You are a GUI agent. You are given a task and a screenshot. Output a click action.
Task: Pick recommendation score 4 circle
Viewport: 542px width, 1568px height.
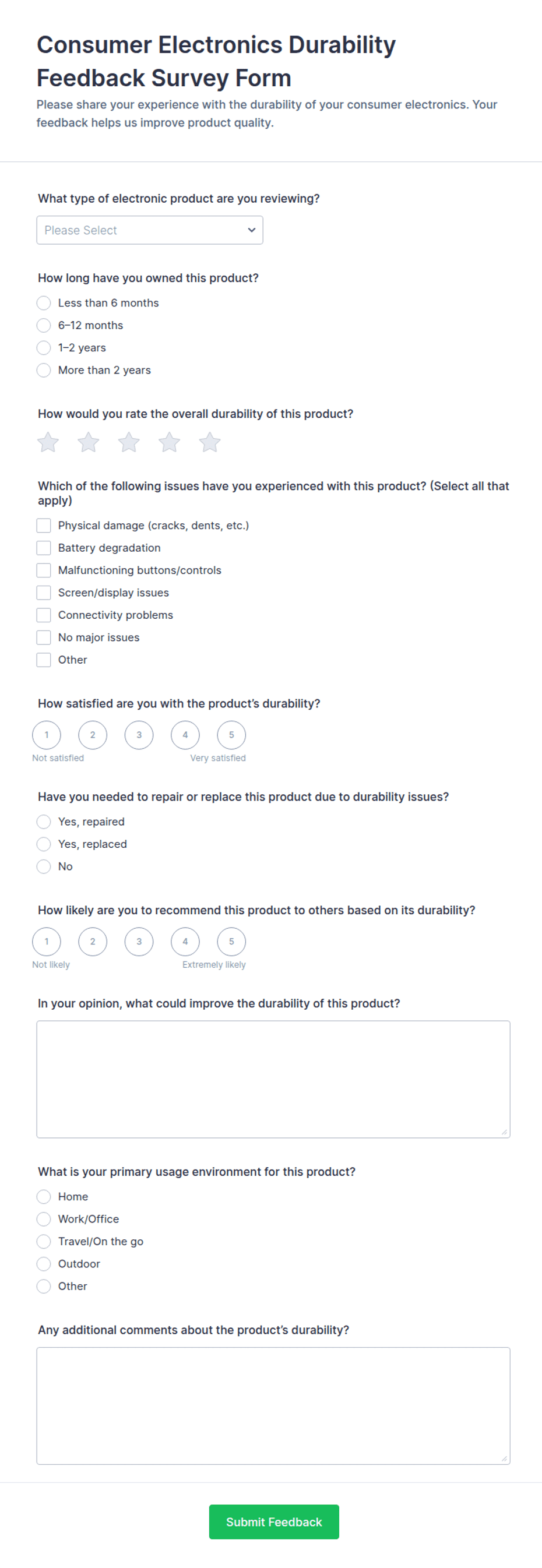185,942
